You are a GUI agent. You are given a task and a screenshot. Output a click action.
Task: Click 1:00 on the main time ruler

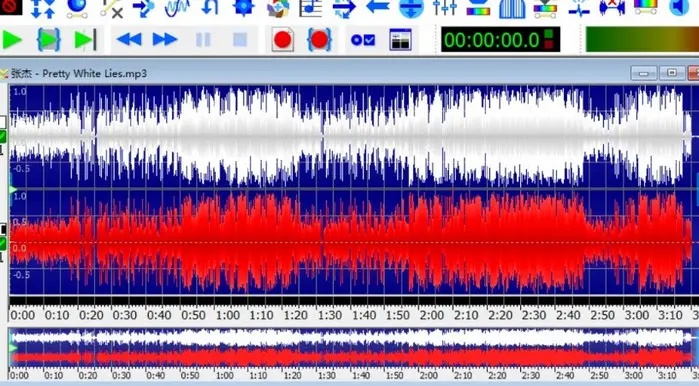point(228,315)
